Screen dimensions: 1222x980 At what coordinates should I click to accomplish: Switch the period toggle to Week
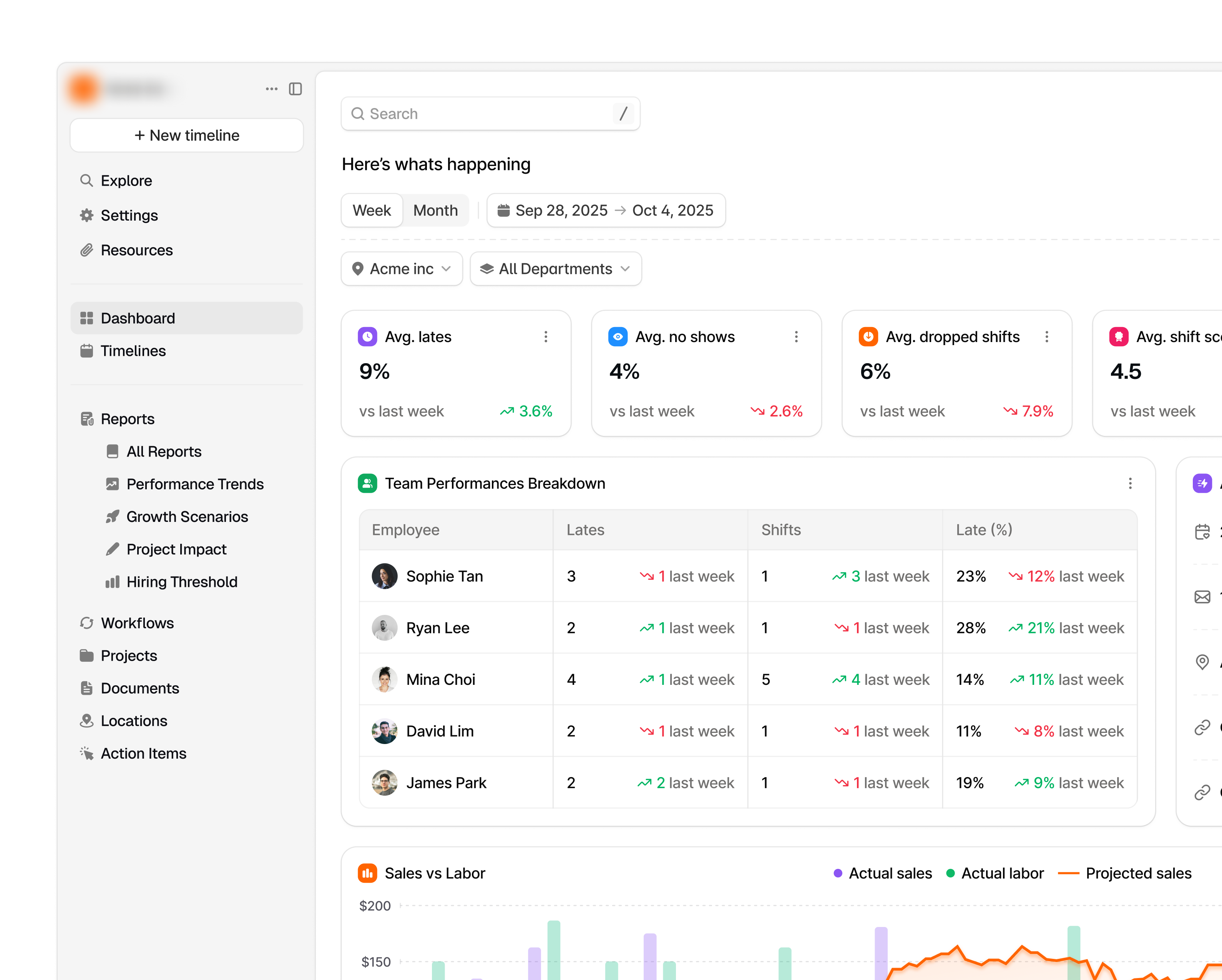pos(372,210)
